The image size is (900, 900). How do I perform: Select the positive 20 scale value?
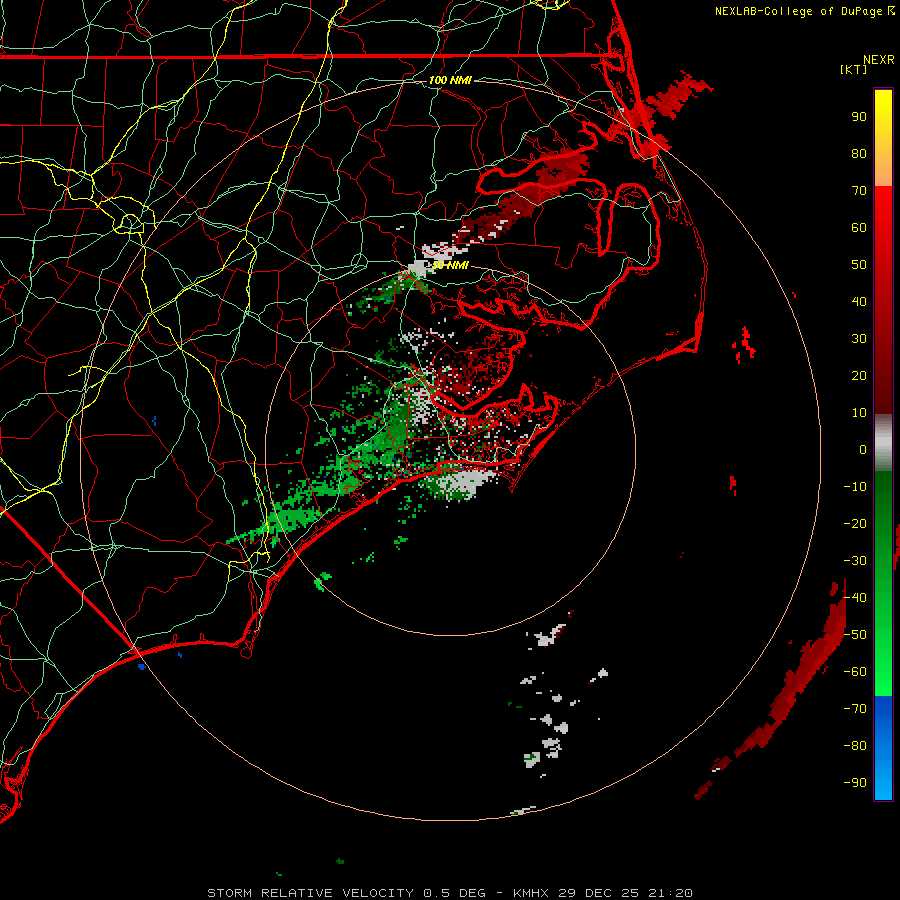[x=859, y=376]
